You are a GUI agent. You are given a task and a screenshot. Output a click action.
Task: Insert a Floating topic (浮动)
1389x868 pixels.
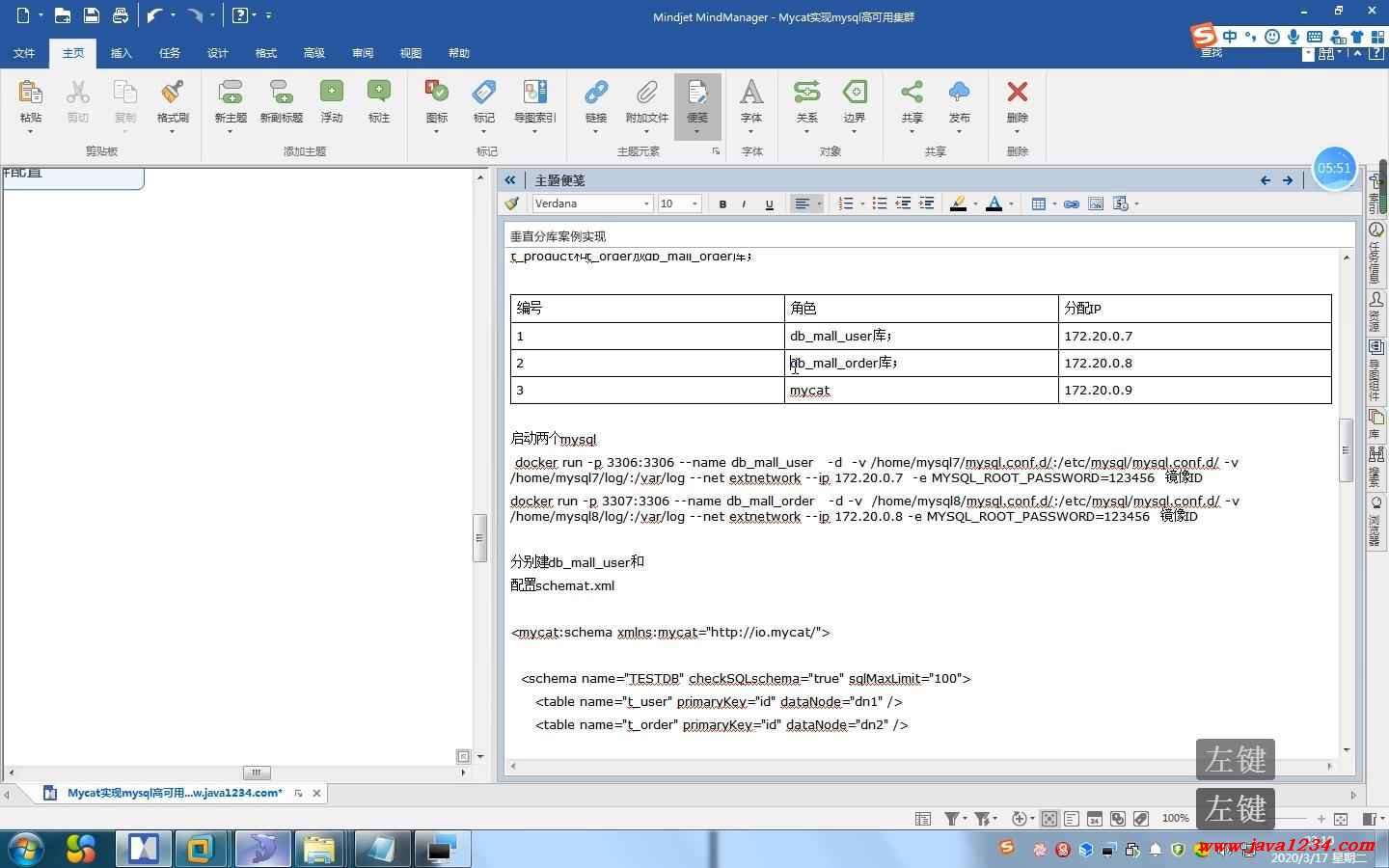click(x=332, y=93)
